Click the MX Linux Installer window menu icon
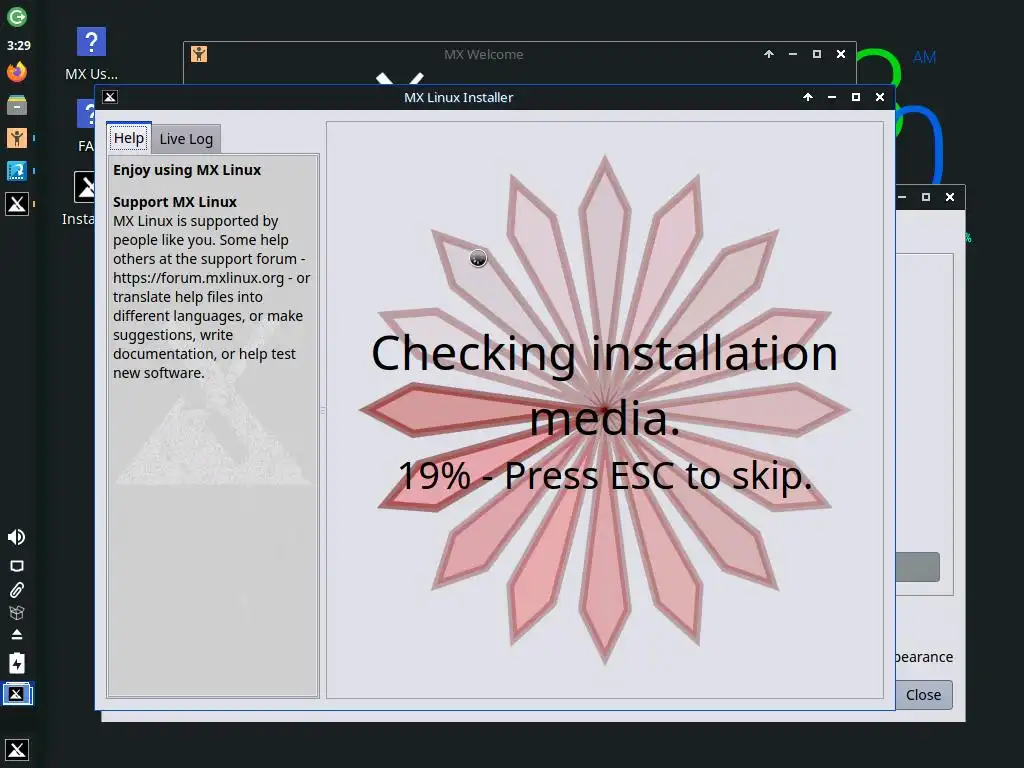Viewport: 1024px width, 768px height. tap(110, 97)
